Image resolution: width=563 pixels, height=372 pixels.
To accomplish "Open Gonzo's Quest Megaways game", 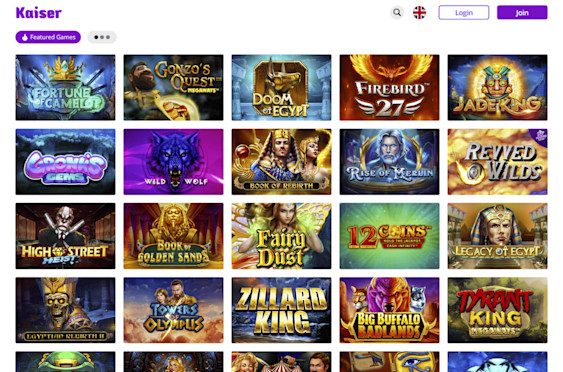I will pos(173,87).
